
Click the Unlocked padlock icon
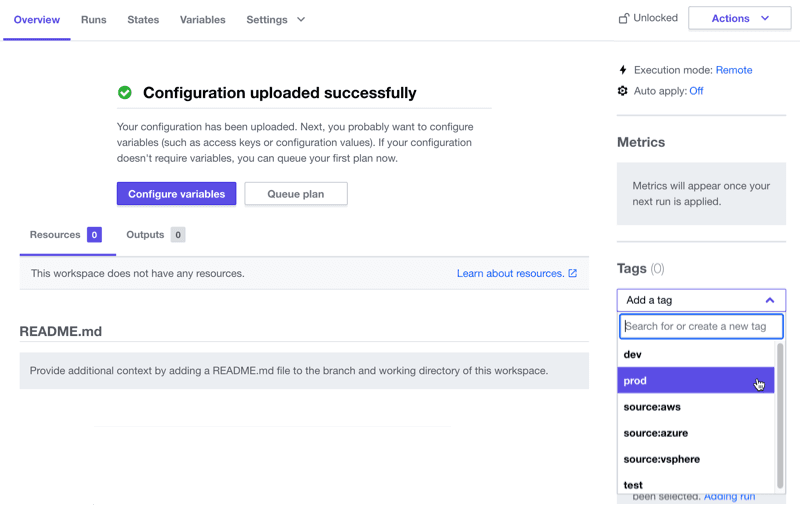tap(624, 19)
